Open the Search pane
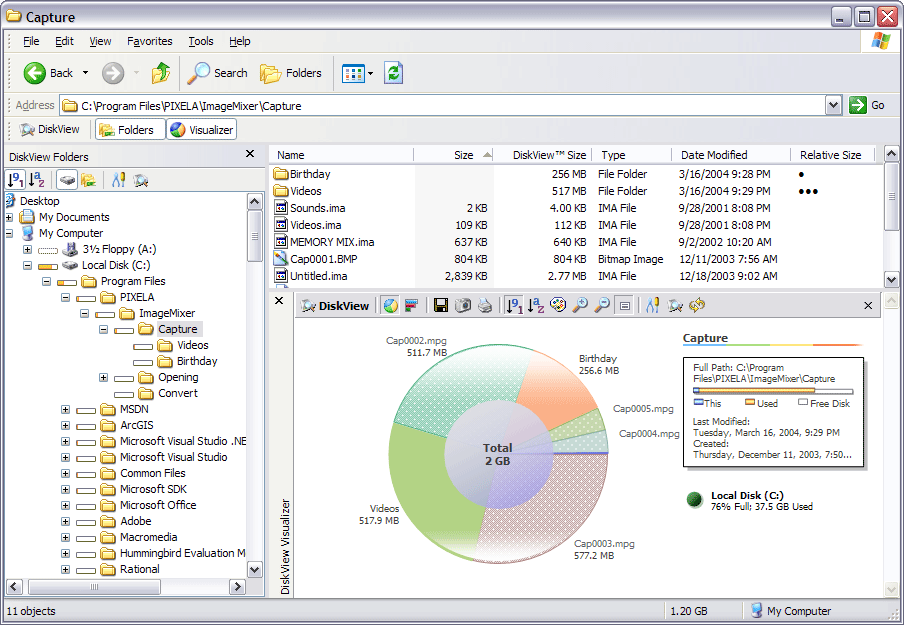904x625 pixels. [218, 73]
